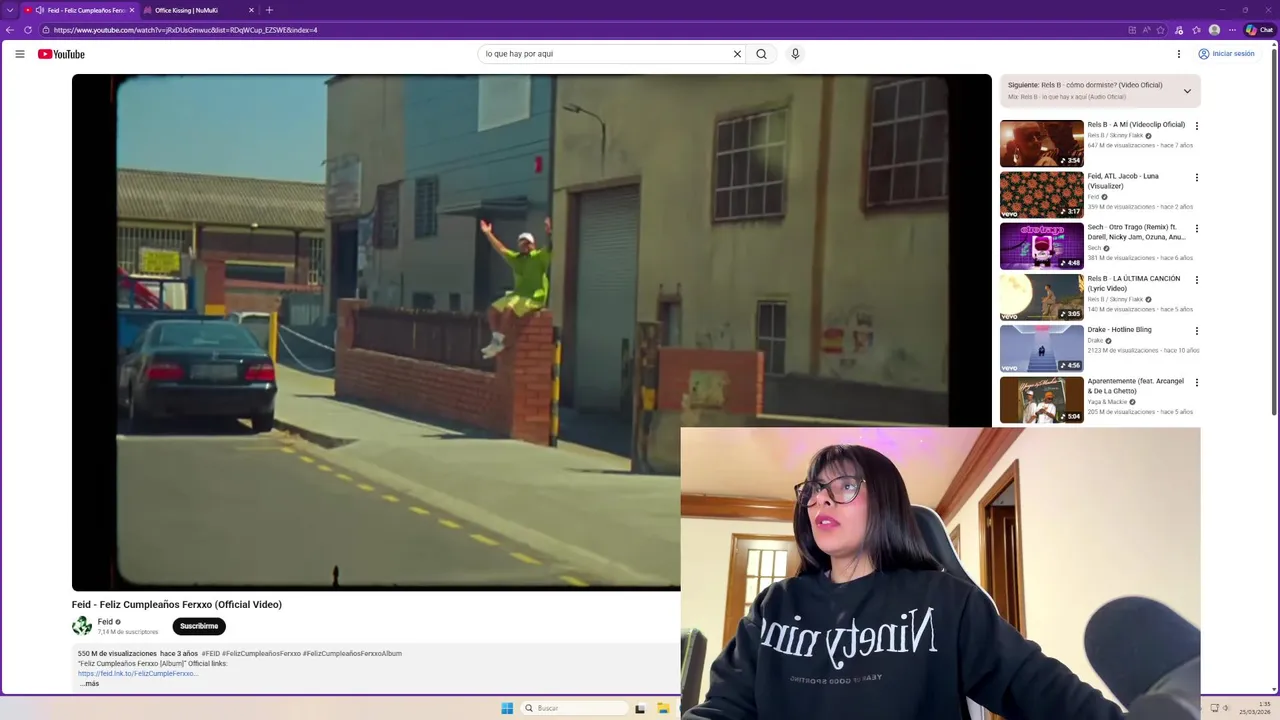The width and height of the screenshot is (1280, 720).
Task: Click the video player to pause
Action: click(531, 332)
